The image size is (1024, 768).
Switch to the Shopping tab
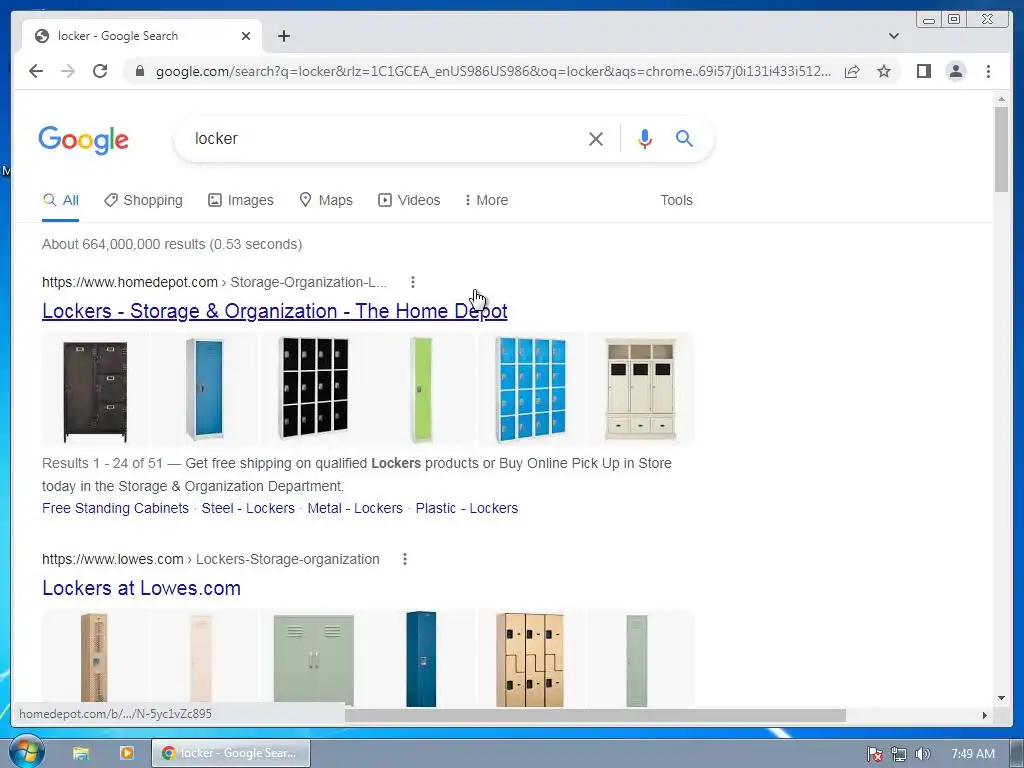143,200
